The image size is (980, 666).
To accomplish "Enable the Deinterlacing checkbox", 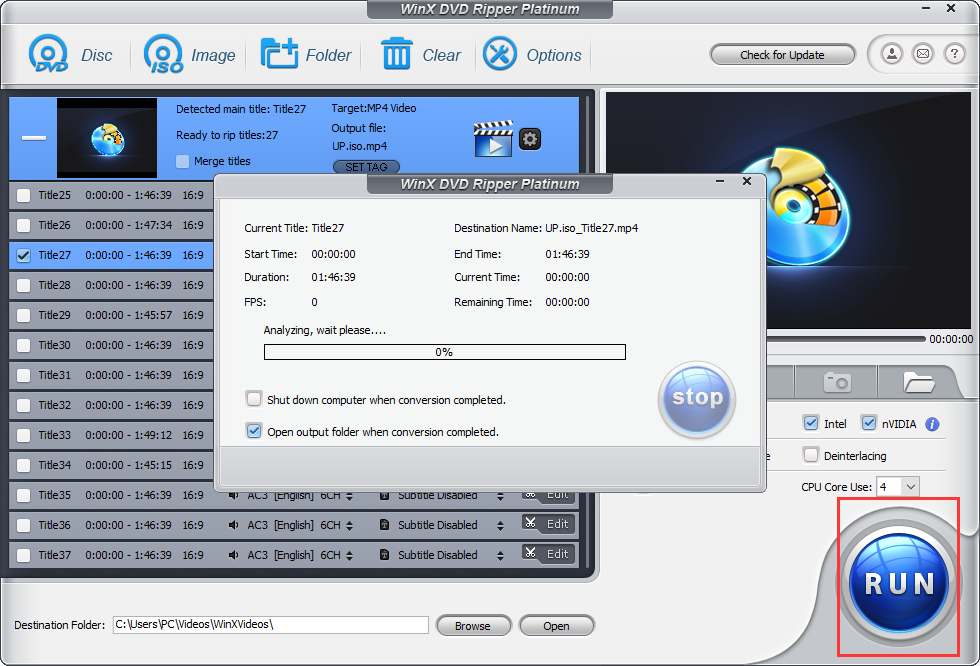I will (x=811, y=455).
